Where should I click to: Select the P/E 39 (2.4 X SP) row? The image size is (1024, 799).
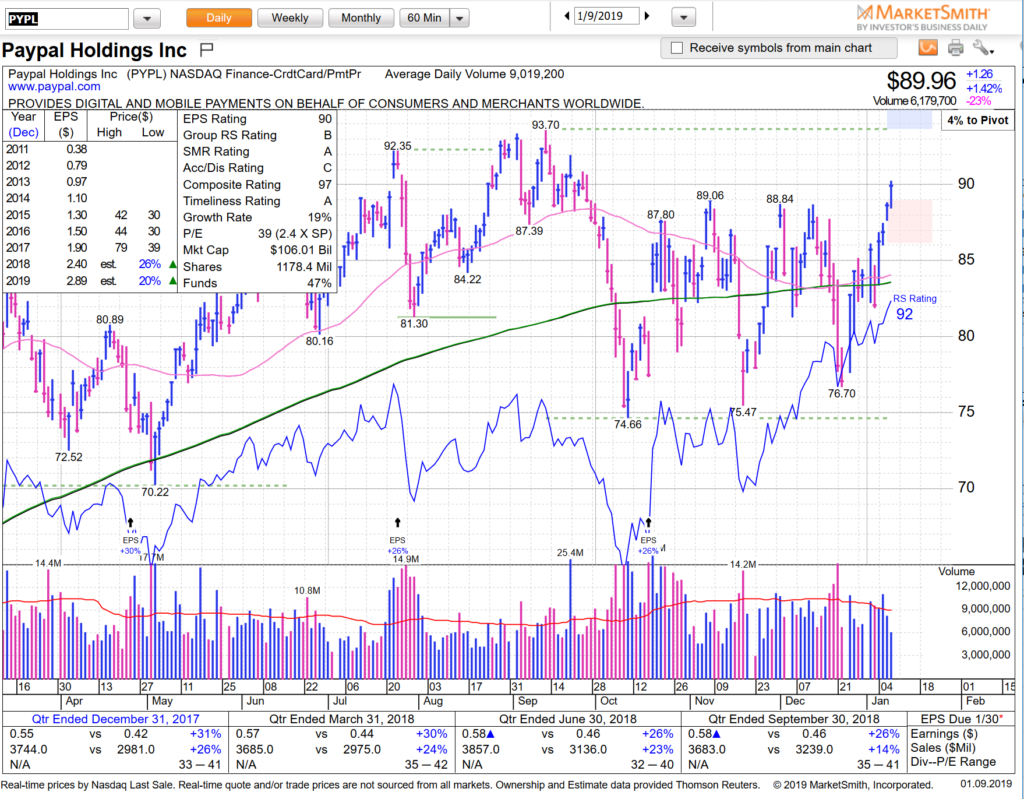coord(257,234)
